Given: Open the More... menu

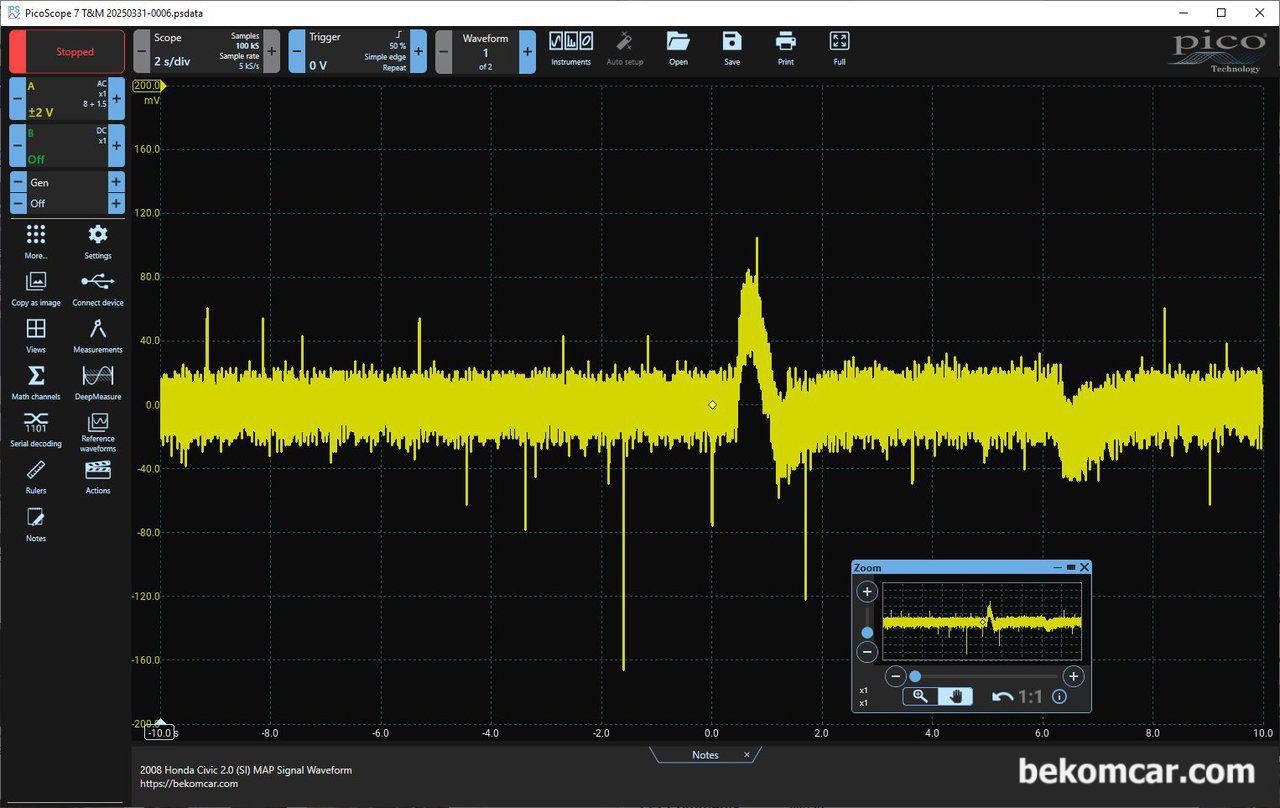Looking at the screenshot, I should click(x=36, y=241).
